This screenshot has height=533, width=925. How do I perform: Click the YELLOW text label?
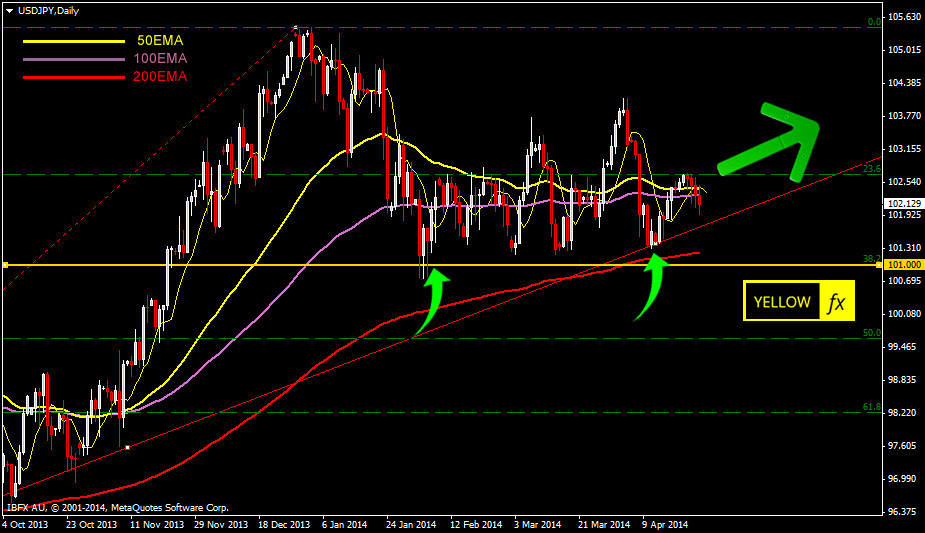coord(782,302)
